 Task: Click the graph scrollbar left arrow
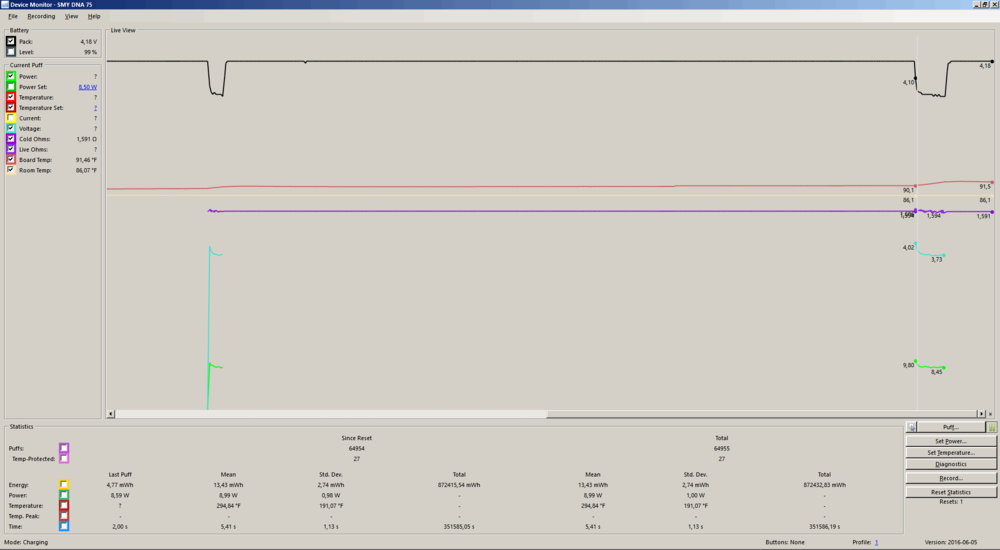[x=111, y=414]
